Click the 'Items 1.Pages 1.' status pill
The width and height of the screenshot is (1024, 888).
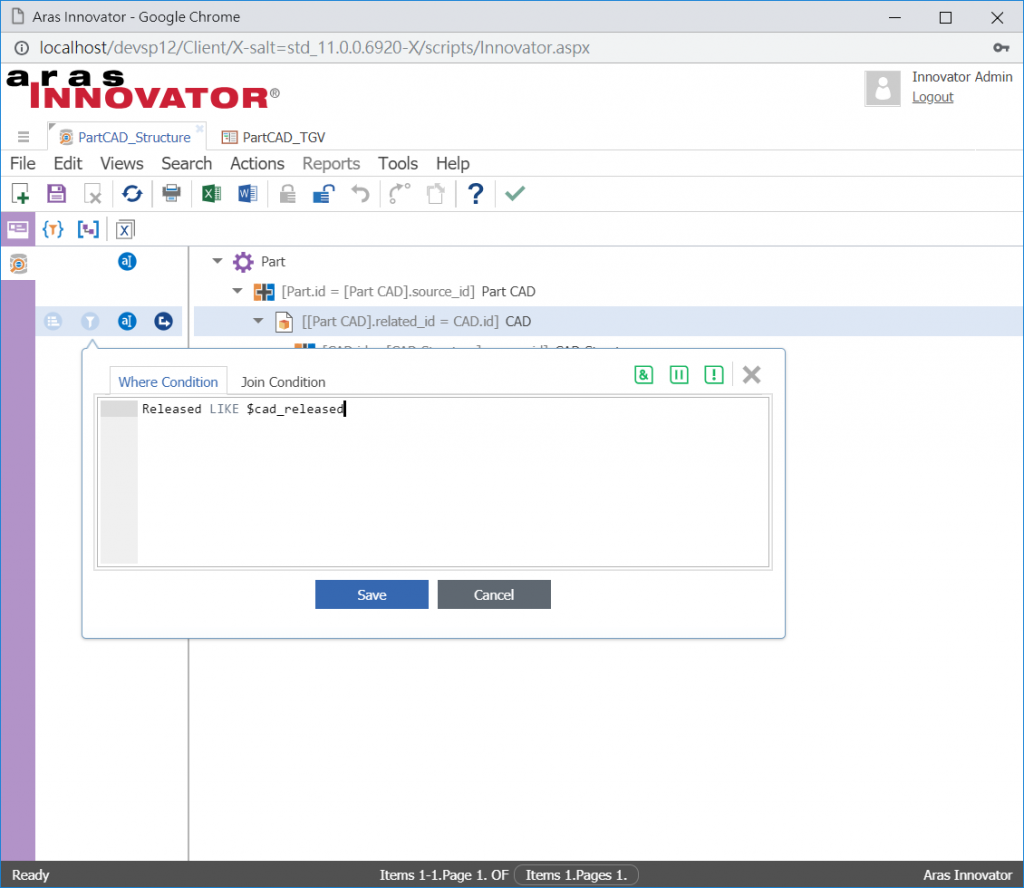576,875
